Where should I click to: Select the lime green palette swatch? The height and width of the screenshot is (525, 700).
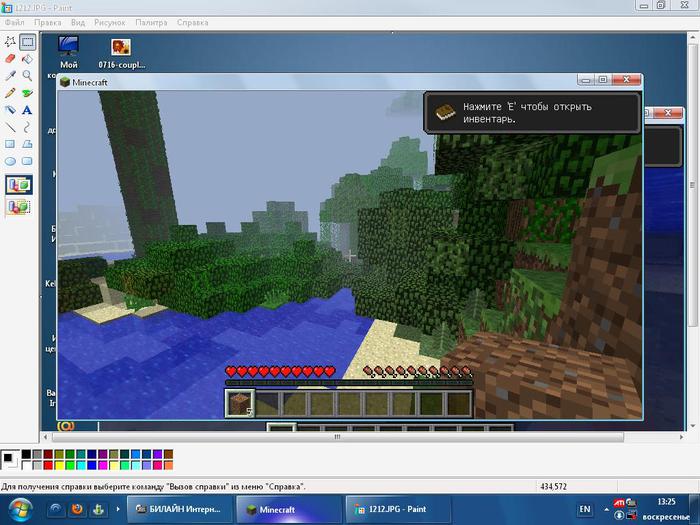tap(70, 465)
